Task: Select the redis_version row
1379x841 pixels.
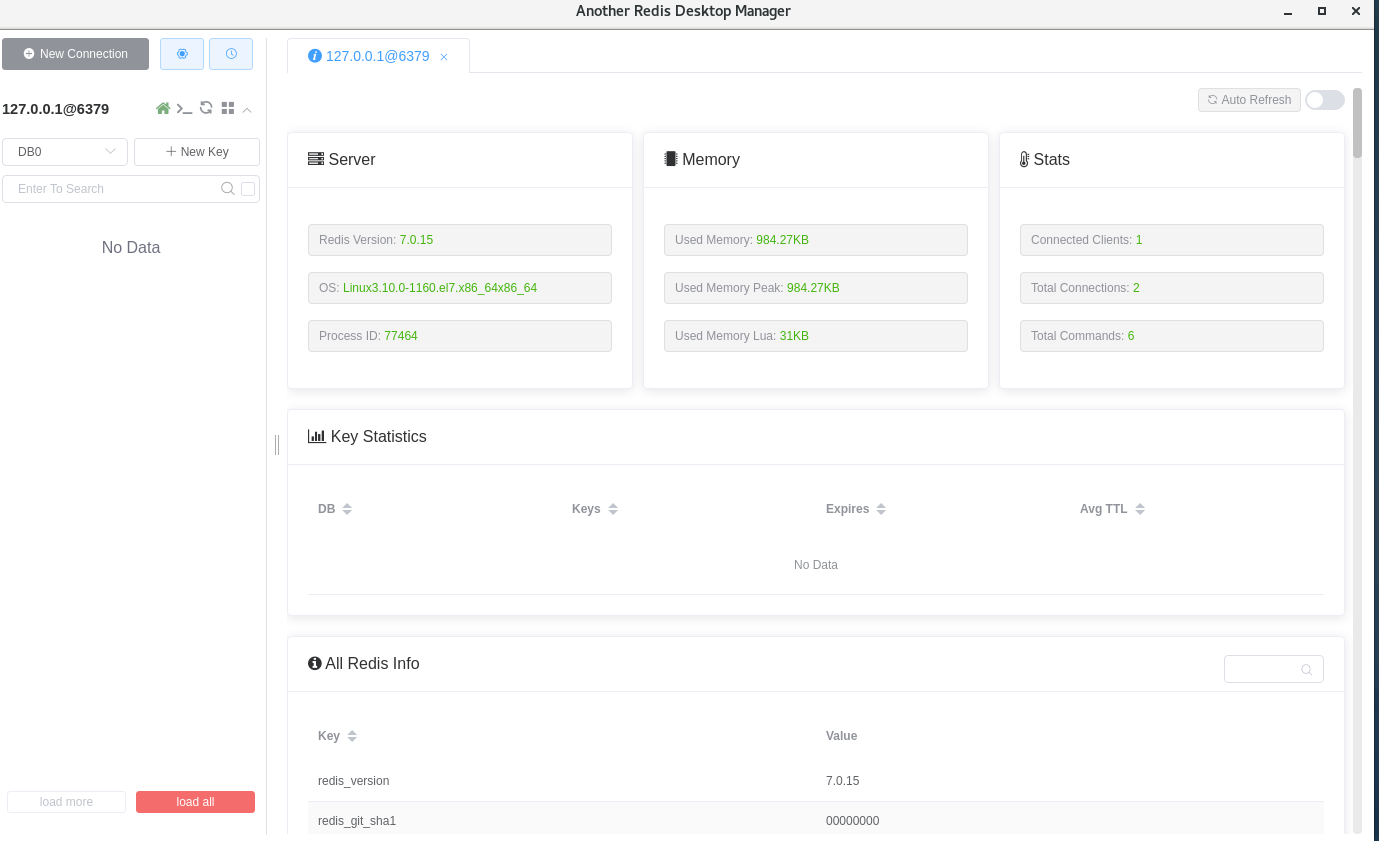Action: click(x=816, y=781)
